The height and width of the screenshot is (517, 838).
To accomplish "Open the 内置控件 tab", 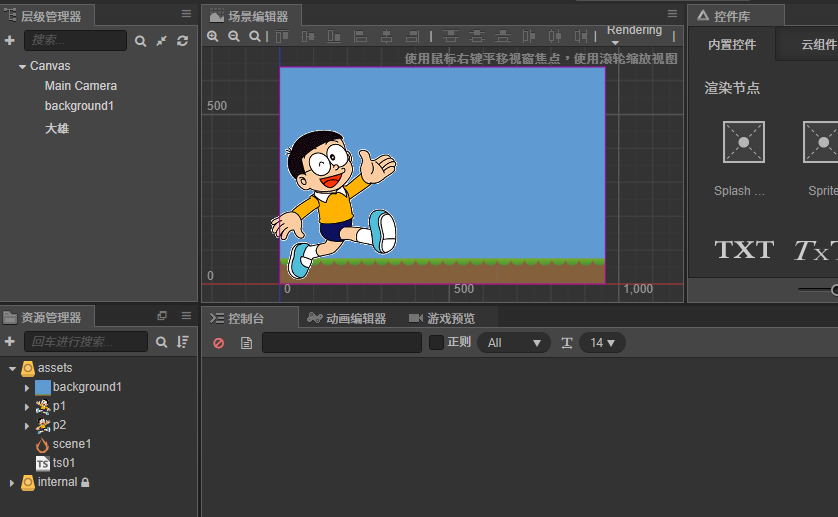I will [732, 44].
